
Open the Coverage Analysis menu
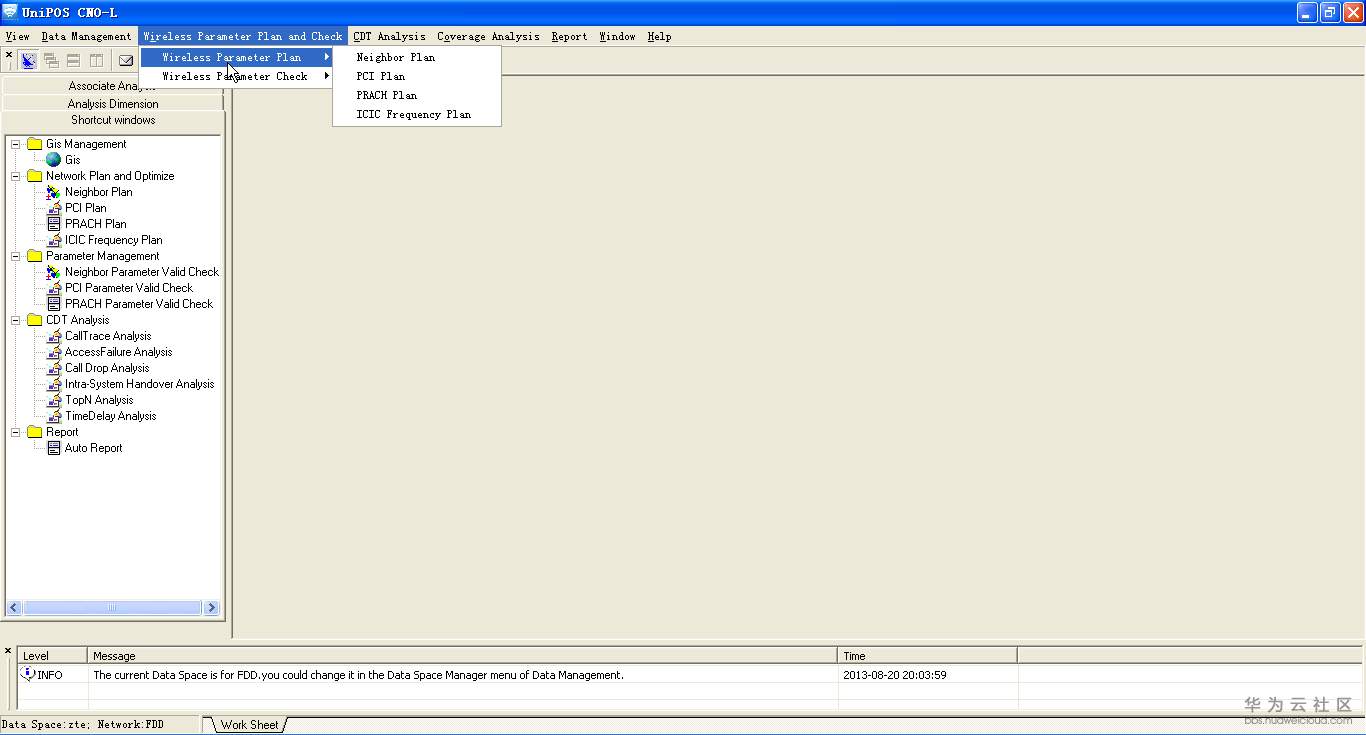[x=488, y=36]
